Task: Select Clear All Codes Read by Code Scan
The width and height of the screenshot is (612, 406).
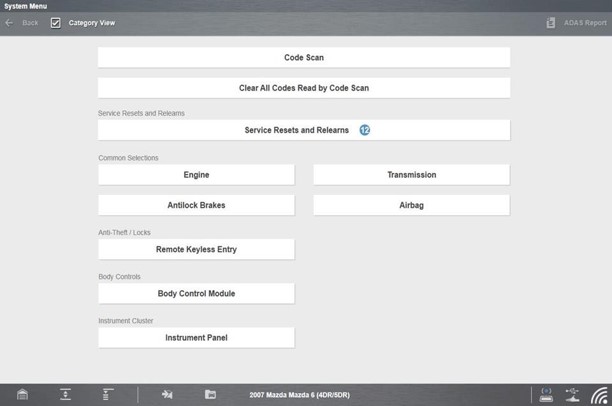Action: coord(304,88)
